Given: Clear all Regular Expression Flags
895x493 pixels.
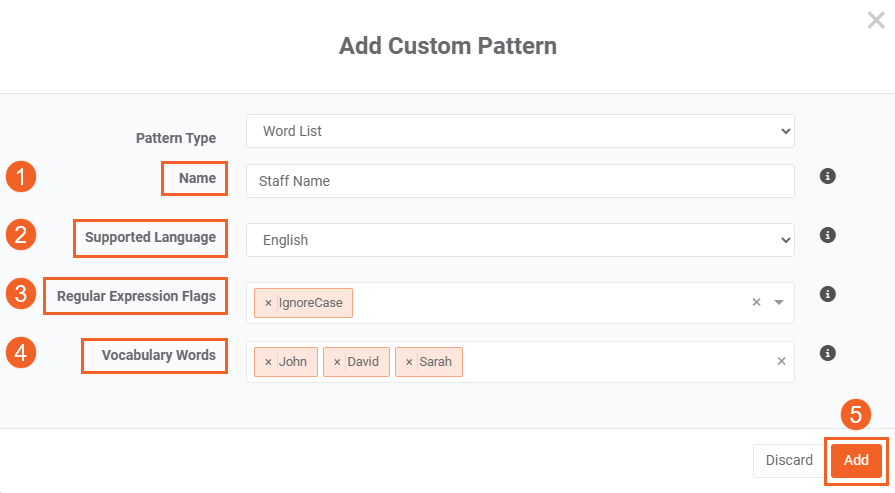Looking at the screenshot, I should [x=757, y=303].
